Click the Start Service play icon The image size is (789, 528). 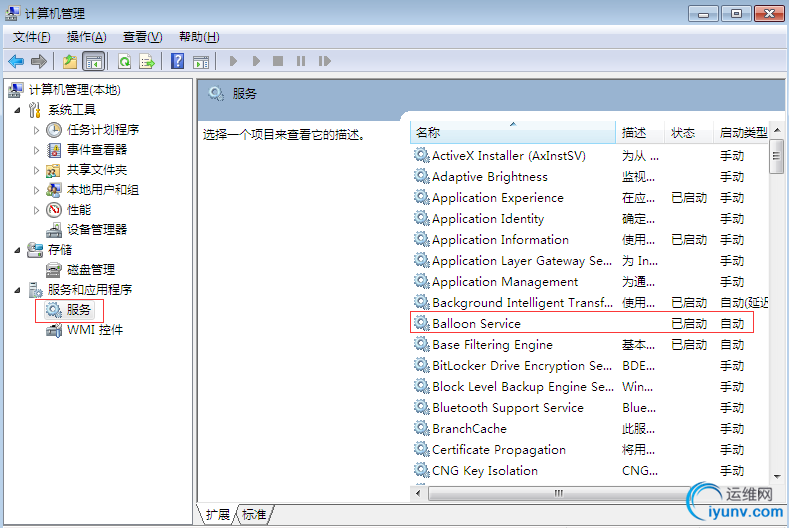pos(233,61)
